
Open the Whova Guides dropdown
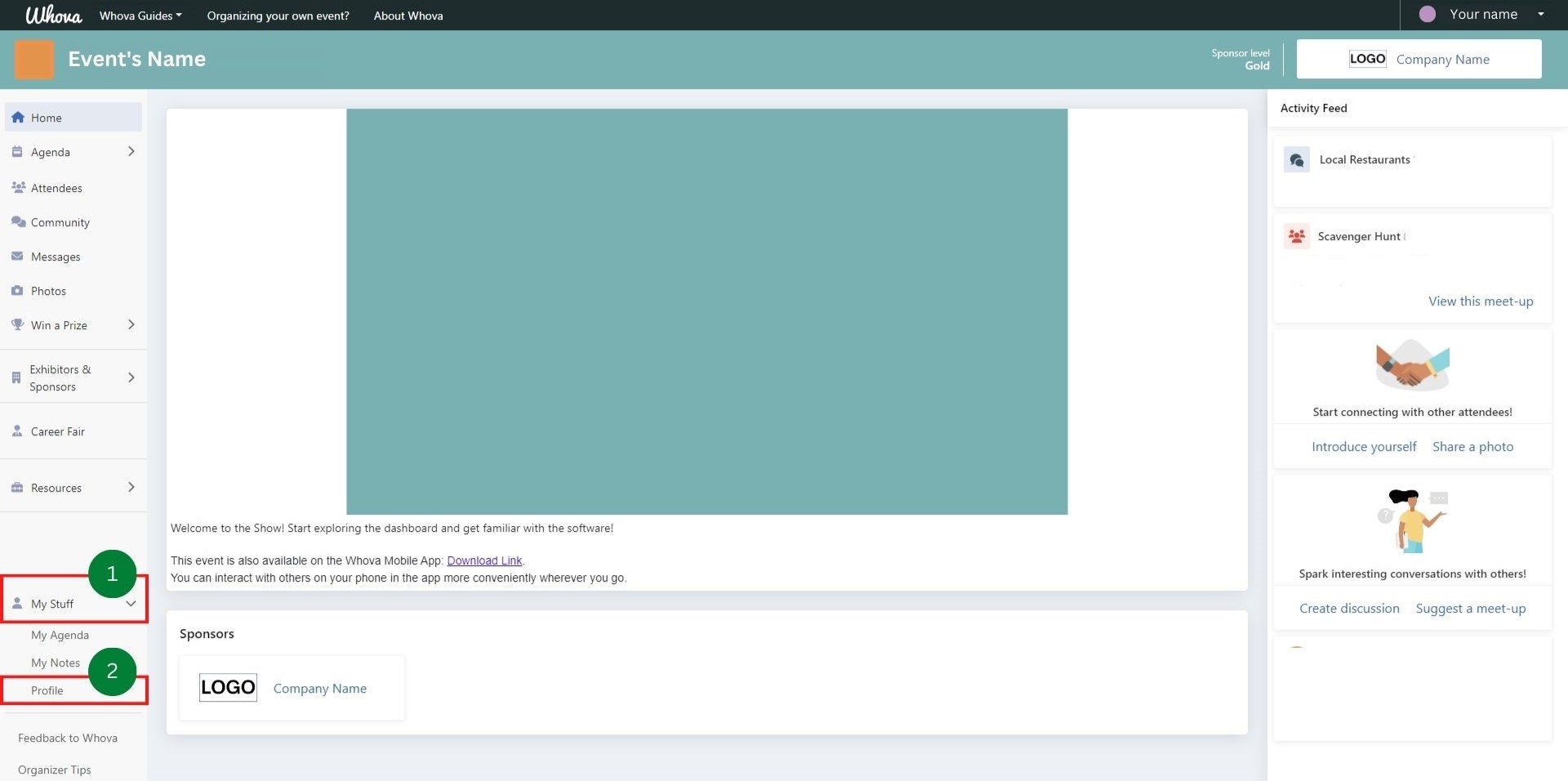(140, 15)
